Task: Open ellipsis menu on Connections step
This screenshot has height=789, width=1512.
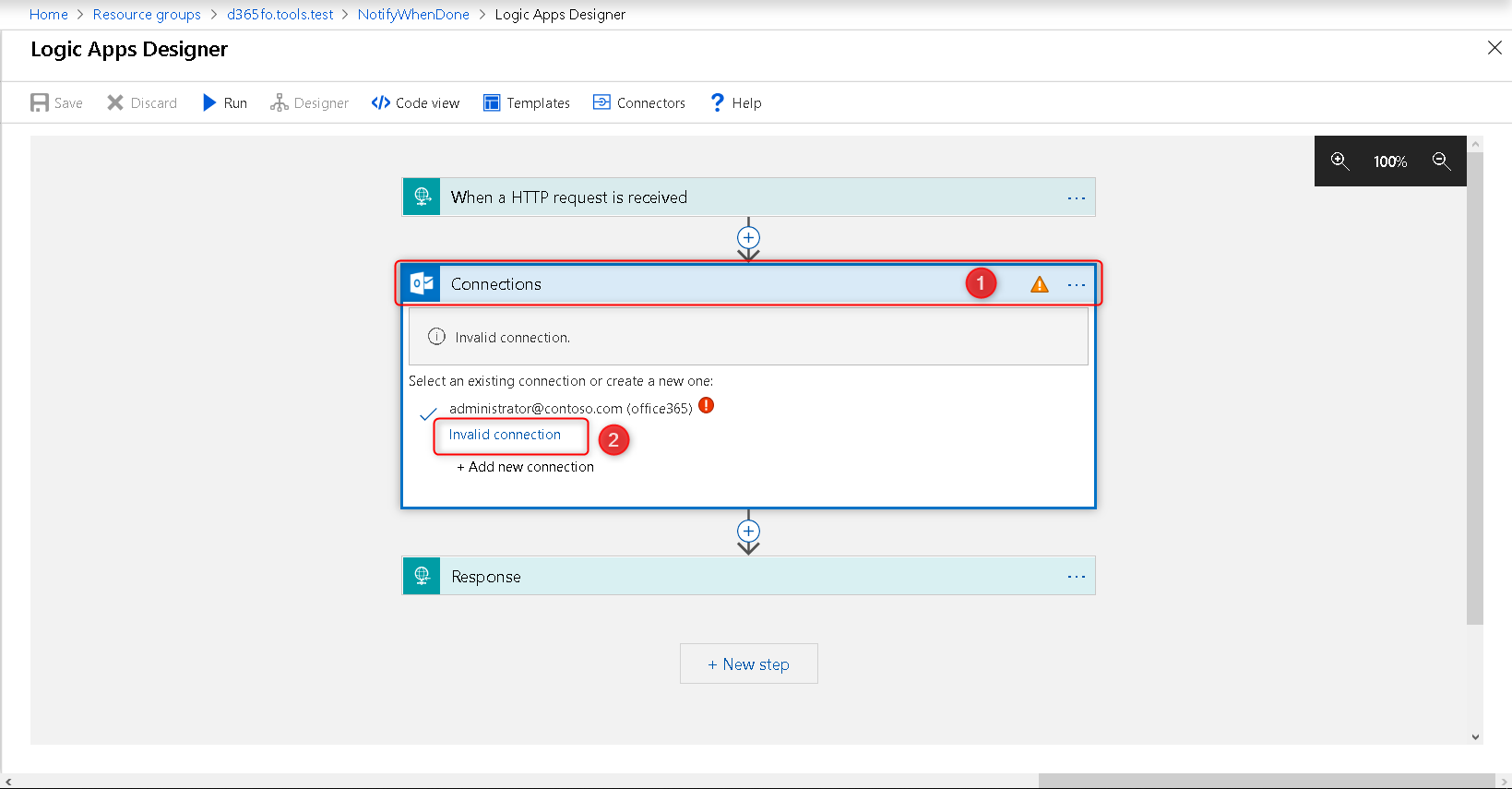Action: (x=1077, y=285)
